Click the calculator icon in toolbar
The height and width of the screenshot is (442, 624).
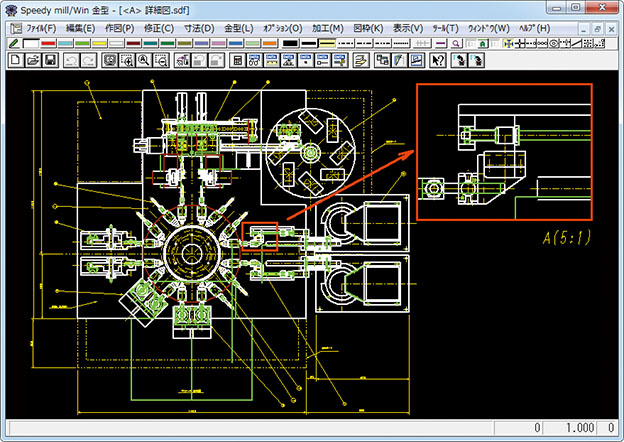coord(238,61)
